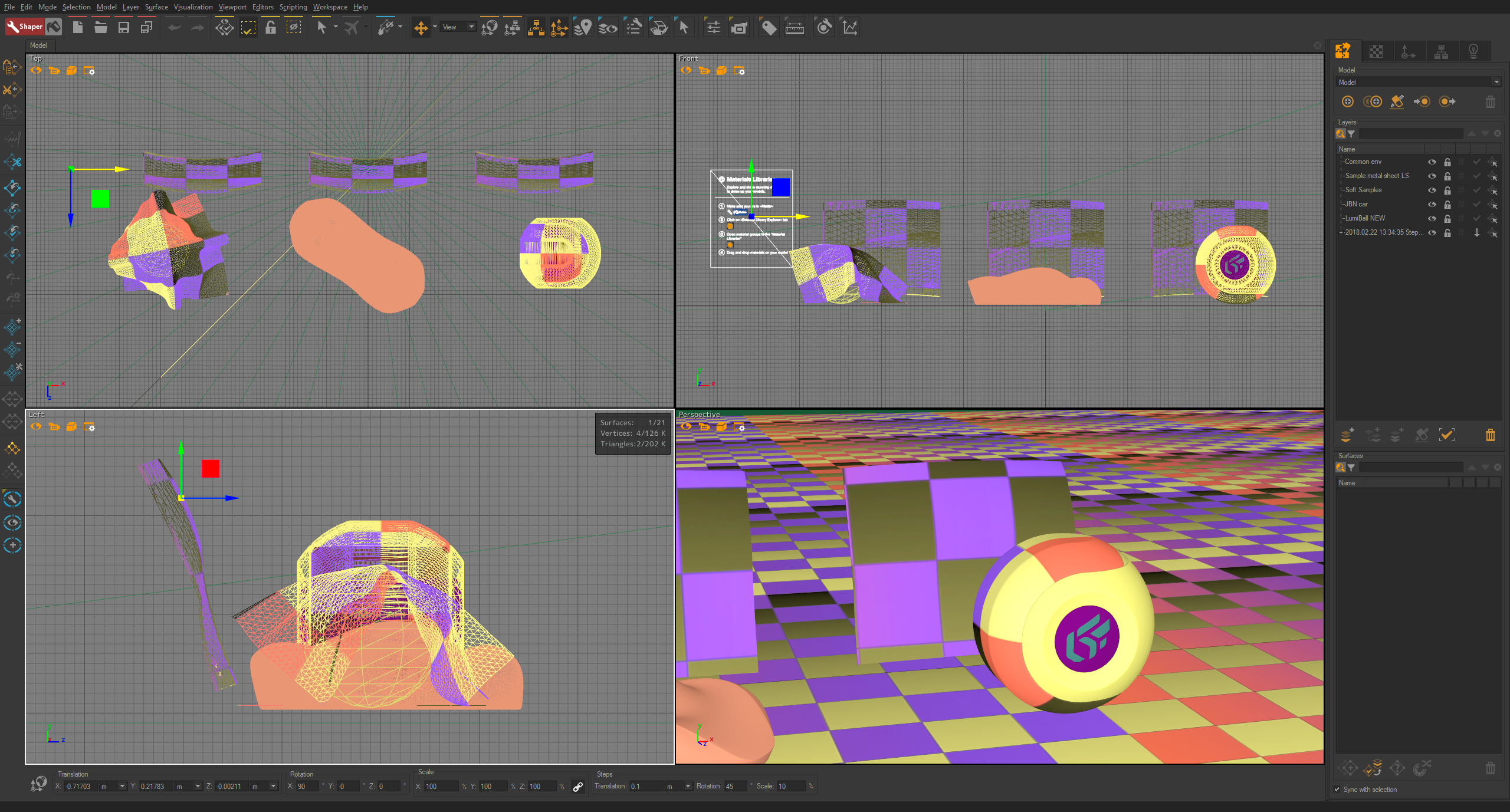Click the red gizmo square in Left view
Image resolution: width=1510 pixels, height=812 pixels.
tap(211, 469)
